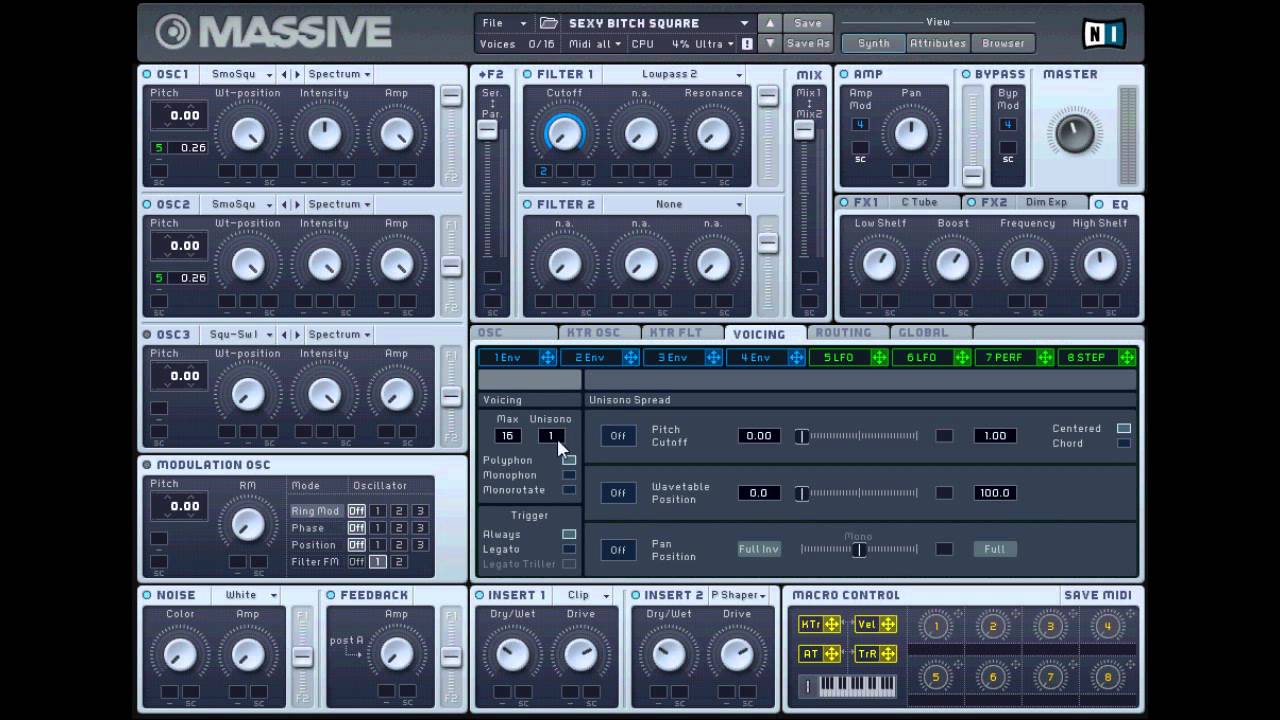Grab the 5 LFO modulation cross handle
1280x720 pixels.
879,358
